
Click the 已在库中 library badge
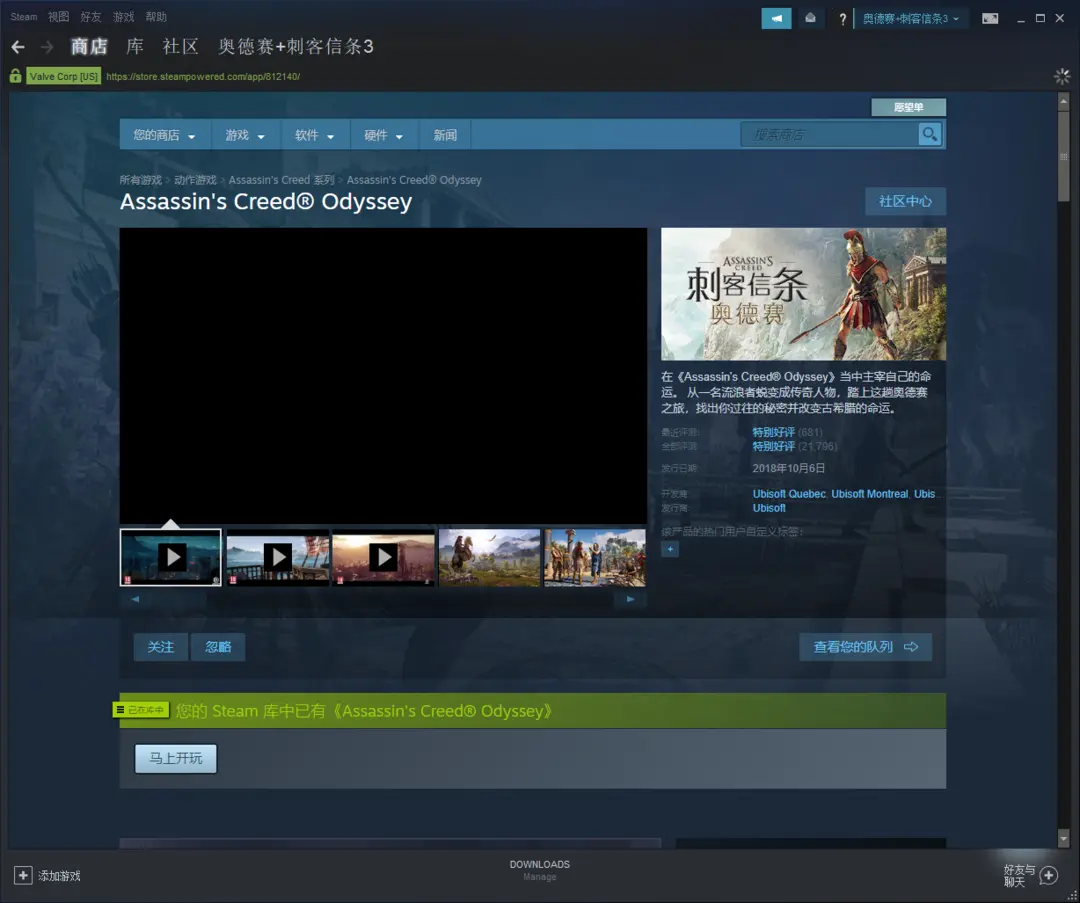141,710
